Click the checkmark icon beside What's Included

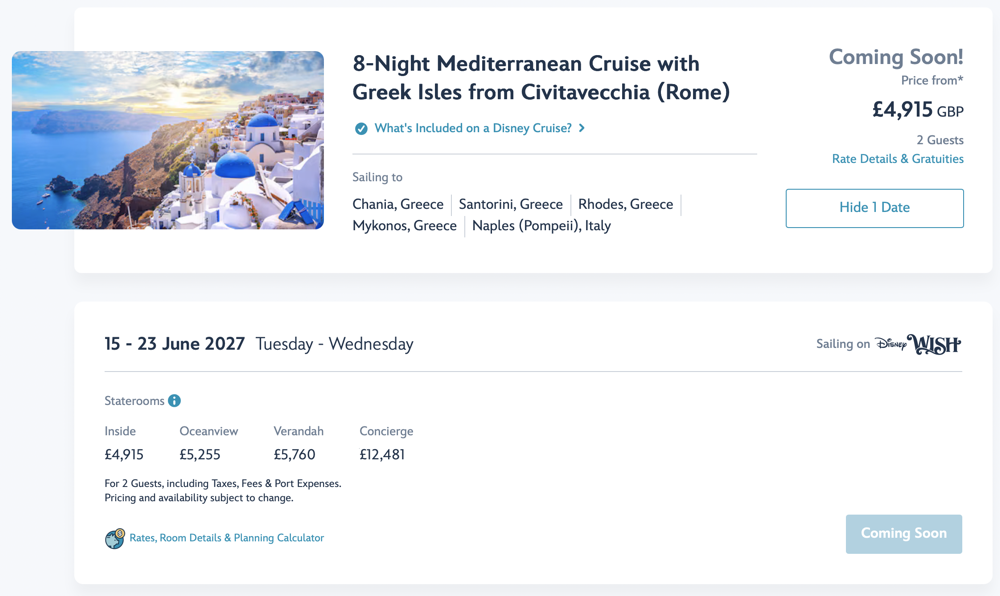tap(361, 129)
